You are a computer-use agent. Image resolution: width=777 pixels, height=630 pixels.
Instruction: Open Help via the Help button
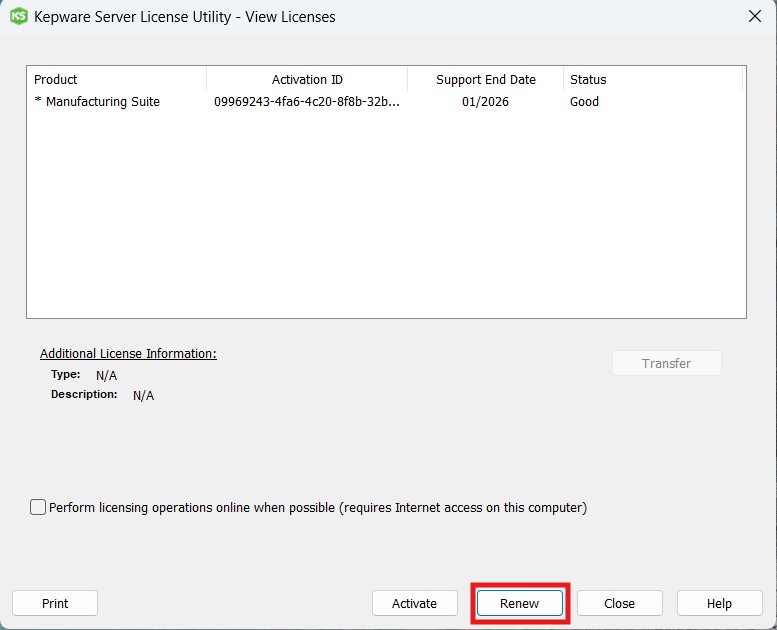tap(719, 603)
